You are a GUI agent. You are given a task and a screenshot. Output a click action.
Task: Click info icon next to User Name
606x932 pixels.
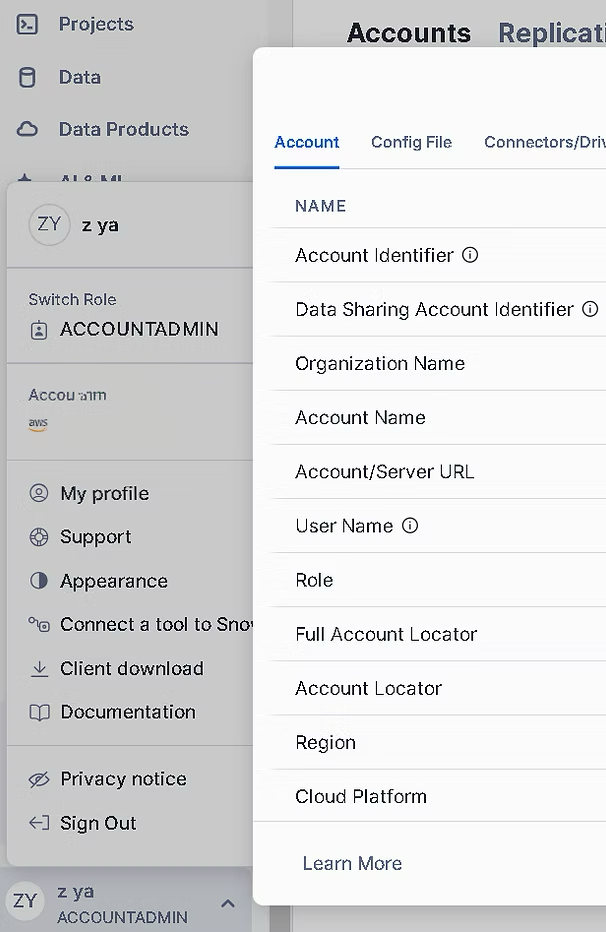click(x=410, y=525)
